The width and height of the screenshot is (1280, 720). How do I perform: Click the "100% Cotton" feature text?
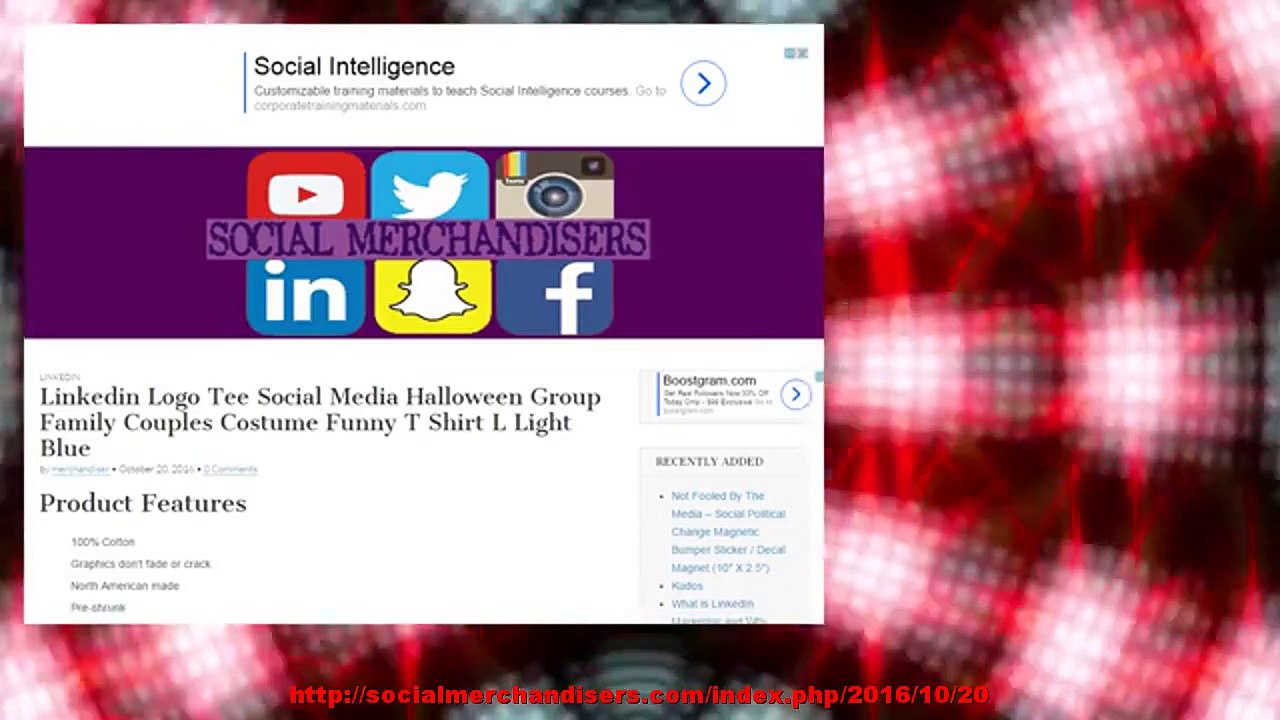102,542
